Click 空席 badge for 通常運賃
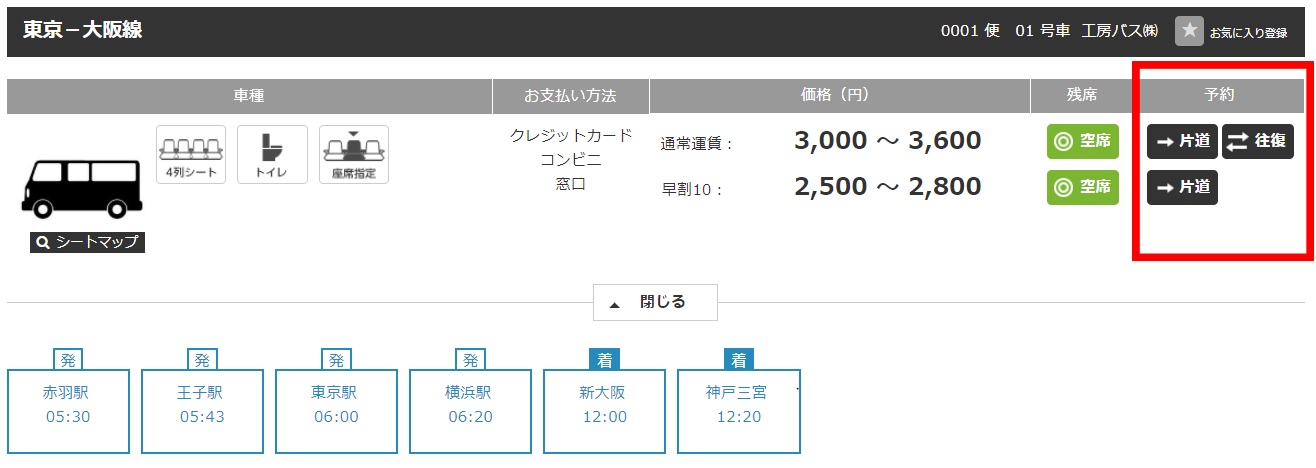 click(1082, 142)
